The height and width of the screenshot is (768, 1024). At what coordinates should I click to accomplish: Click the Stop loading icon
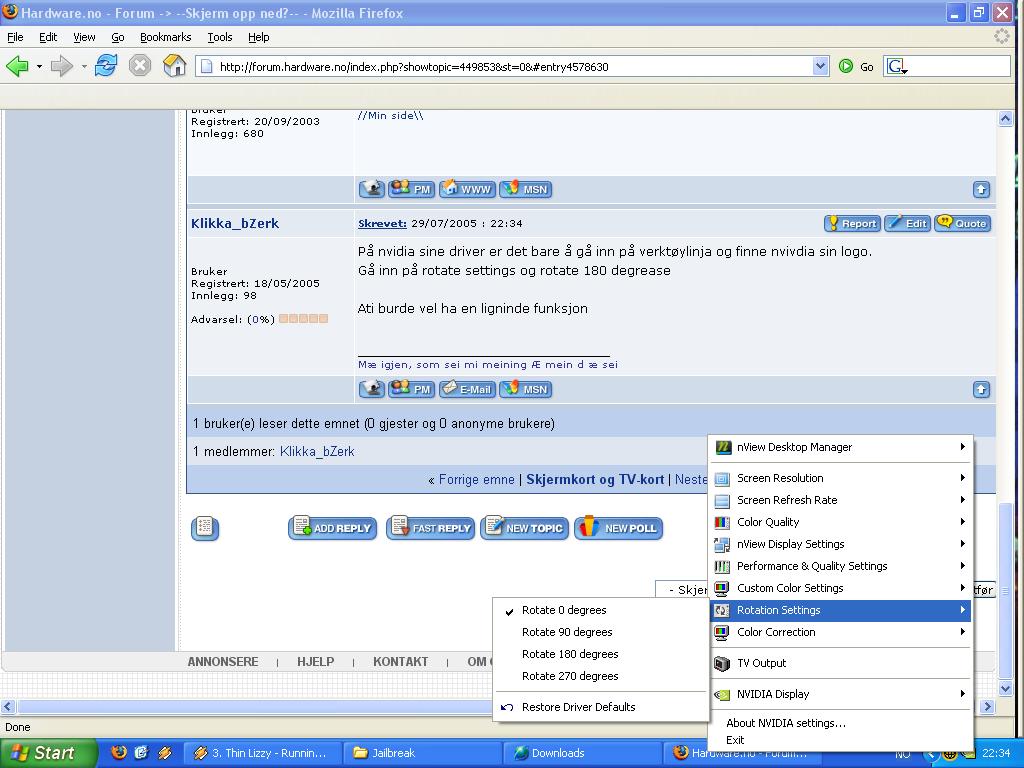(140, 66)
